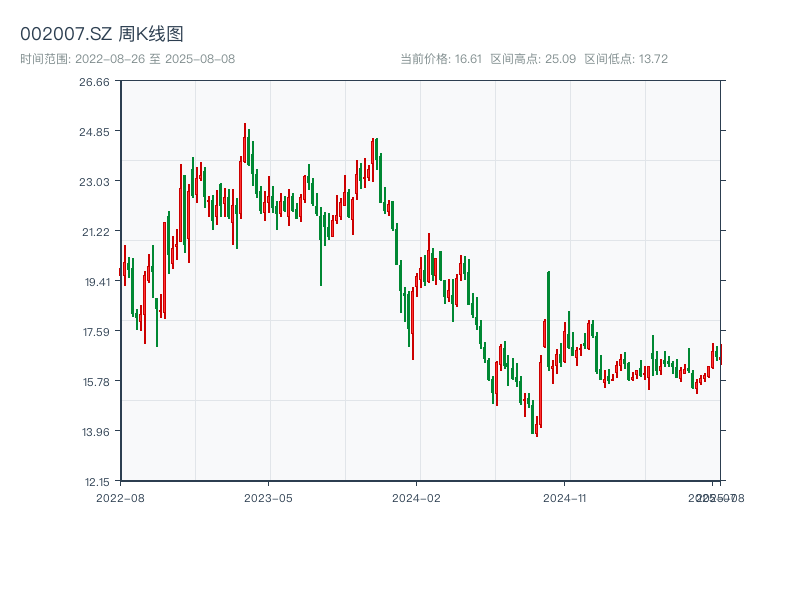Select the 时间范围 date range text

(127, 59)
